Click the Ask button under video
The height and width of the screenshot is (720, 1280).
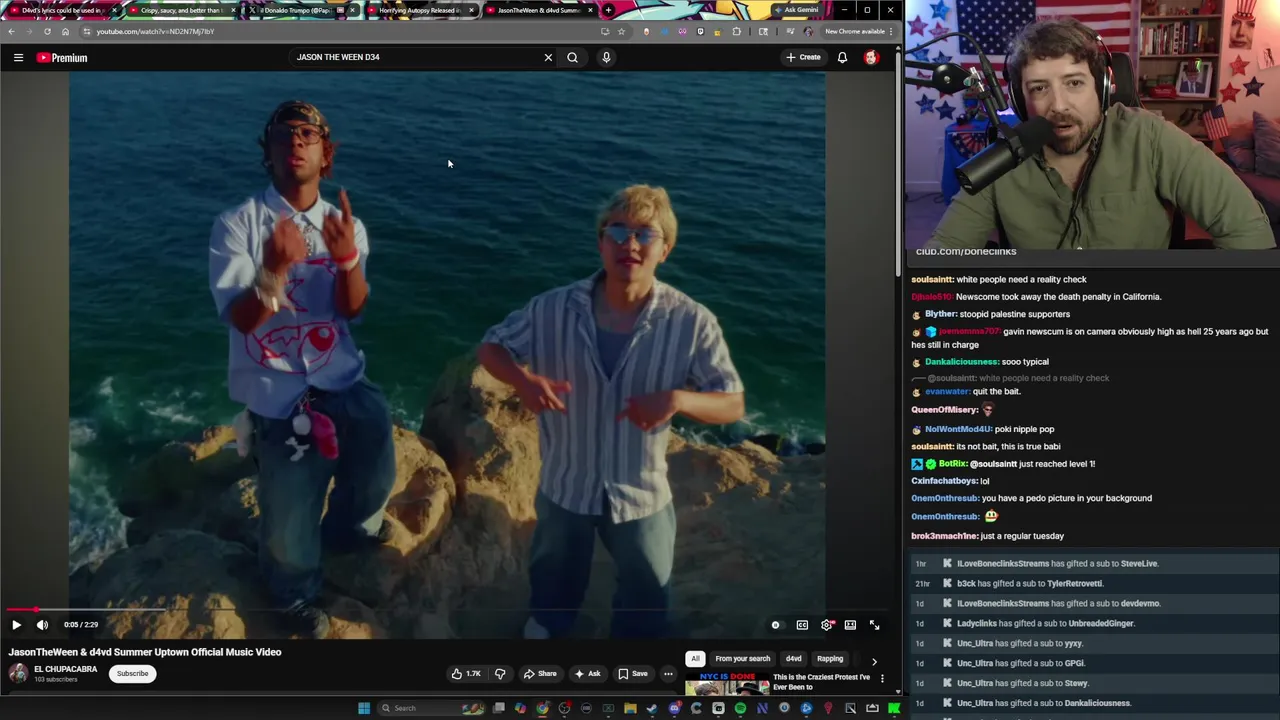pos(587,673)
